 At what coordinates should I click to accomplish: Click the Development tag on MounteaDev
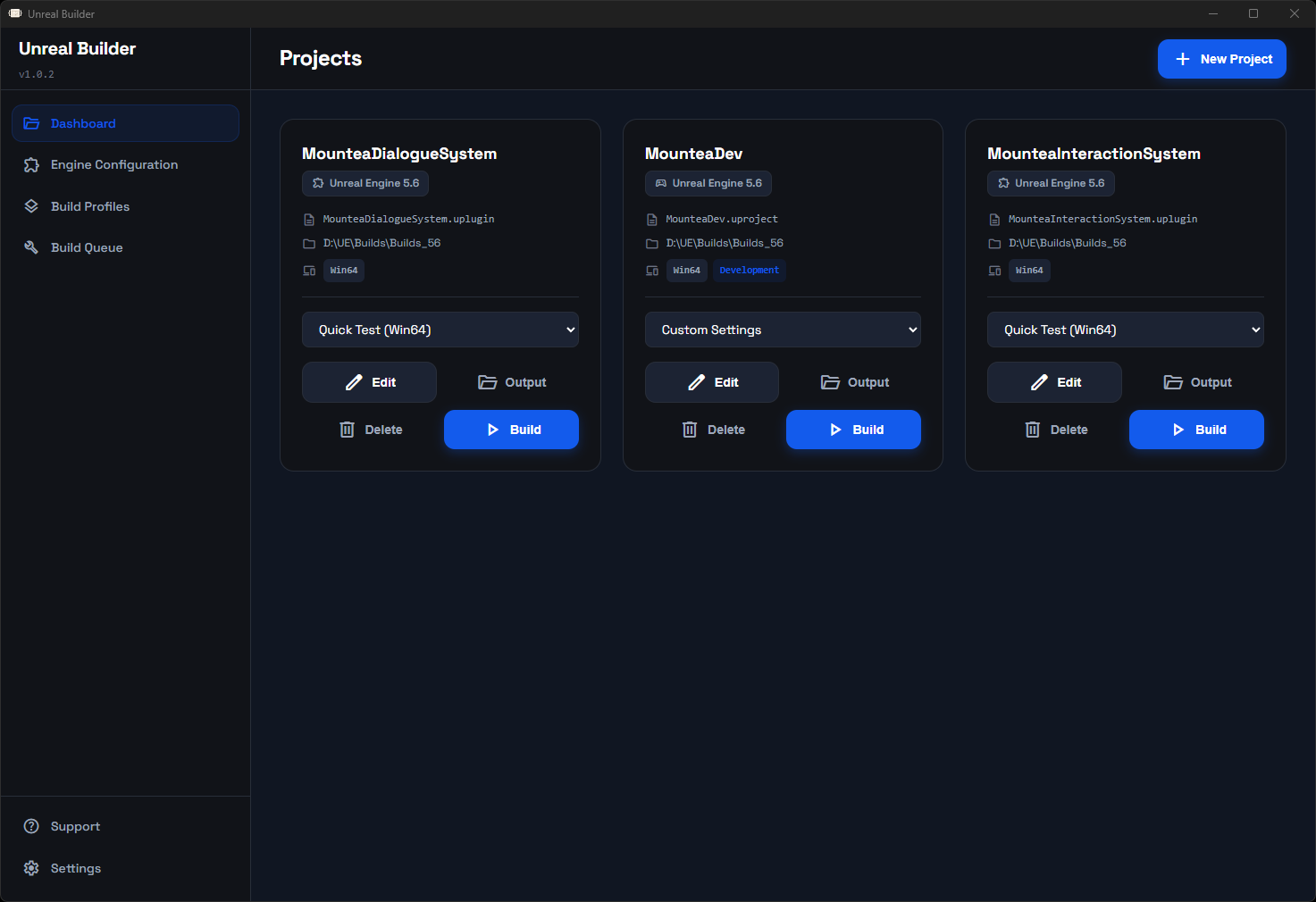coord(750,270)
